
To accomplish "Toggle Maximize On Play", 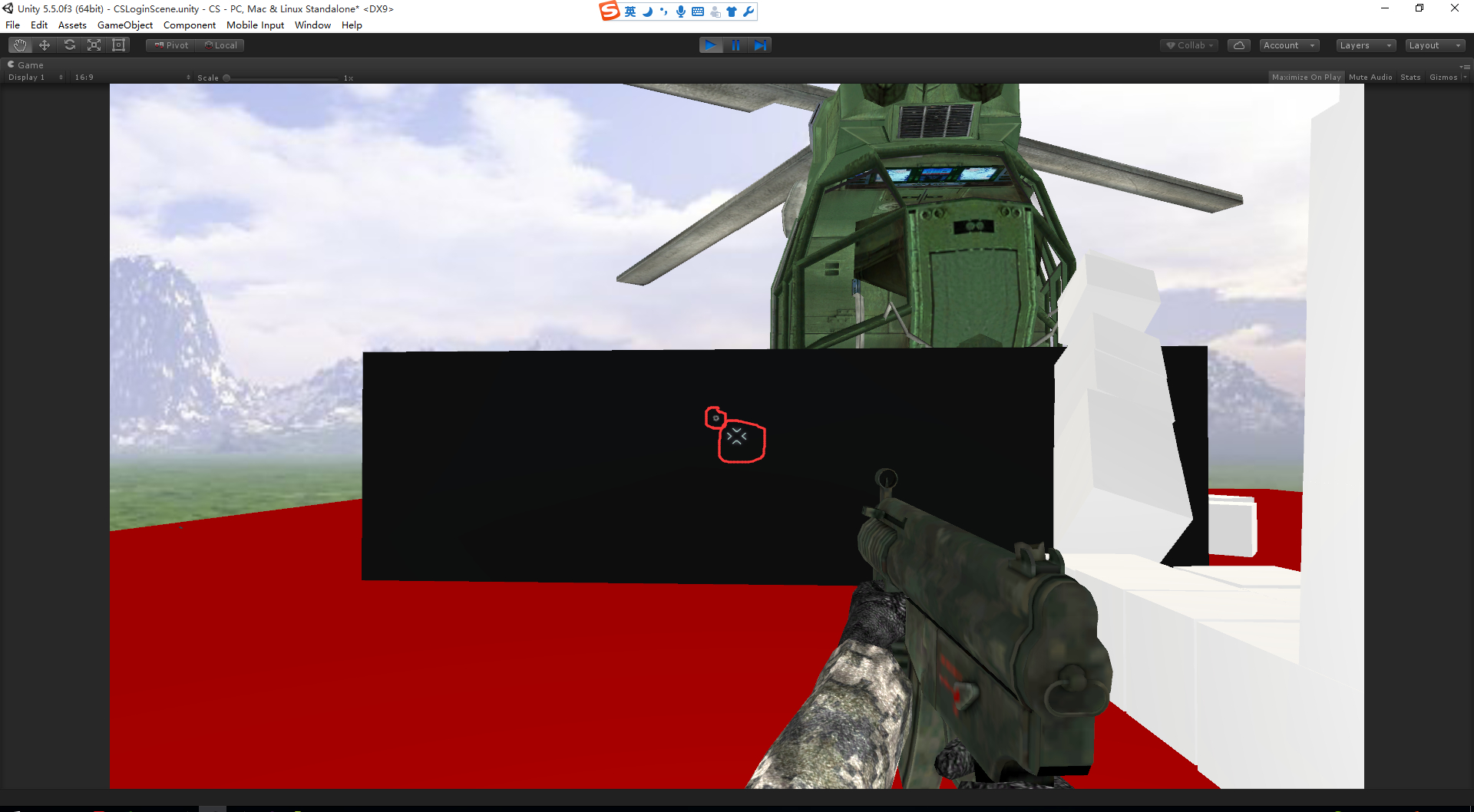I will 1307,78.
